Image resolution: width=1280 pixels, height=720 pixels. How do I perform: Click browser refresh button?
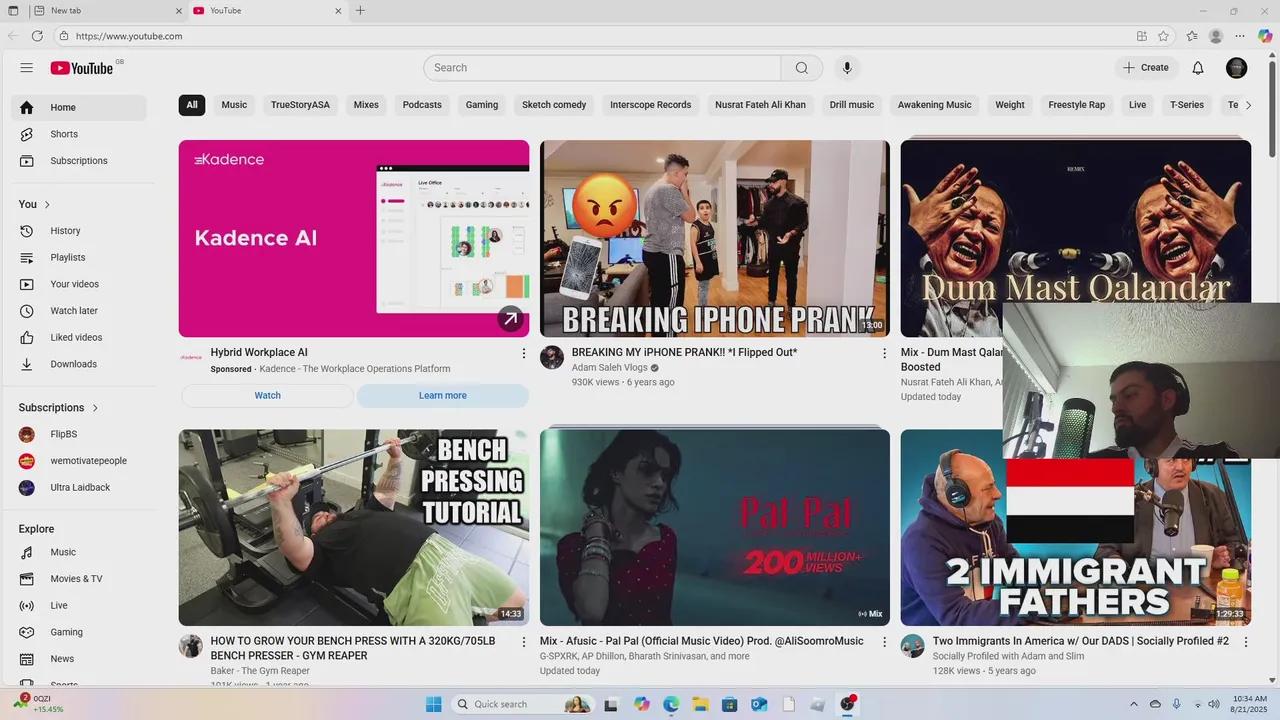[x=37, y=36]
